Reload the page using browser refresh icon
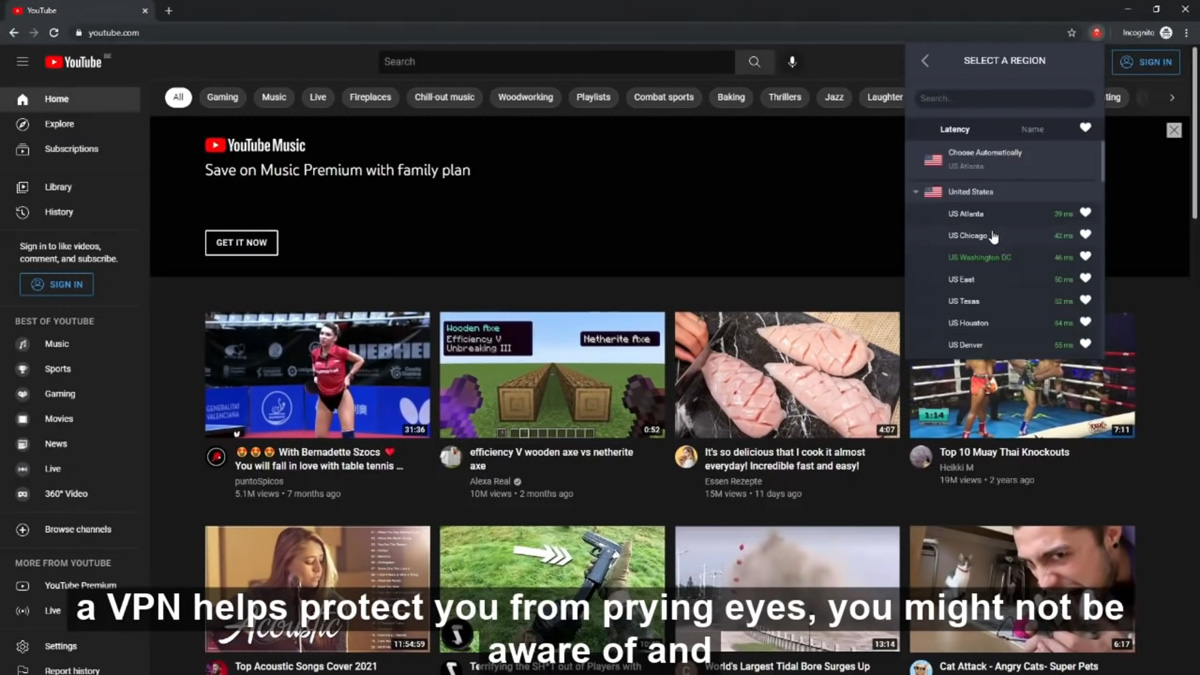1200x675 pixels. click(54, 33)
